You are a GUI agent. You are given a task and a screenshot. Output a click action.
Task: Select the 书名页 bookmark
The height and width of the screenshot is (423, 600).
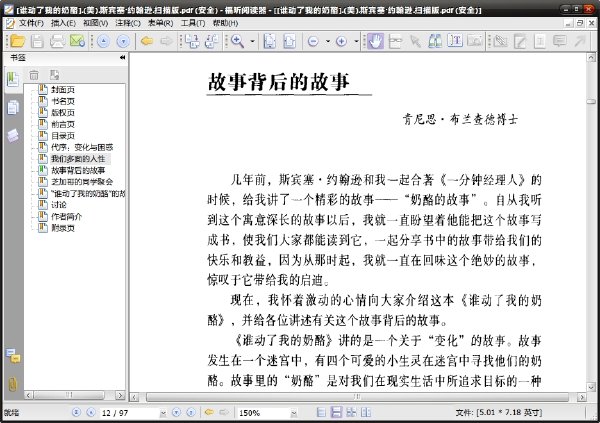[63, 101]
